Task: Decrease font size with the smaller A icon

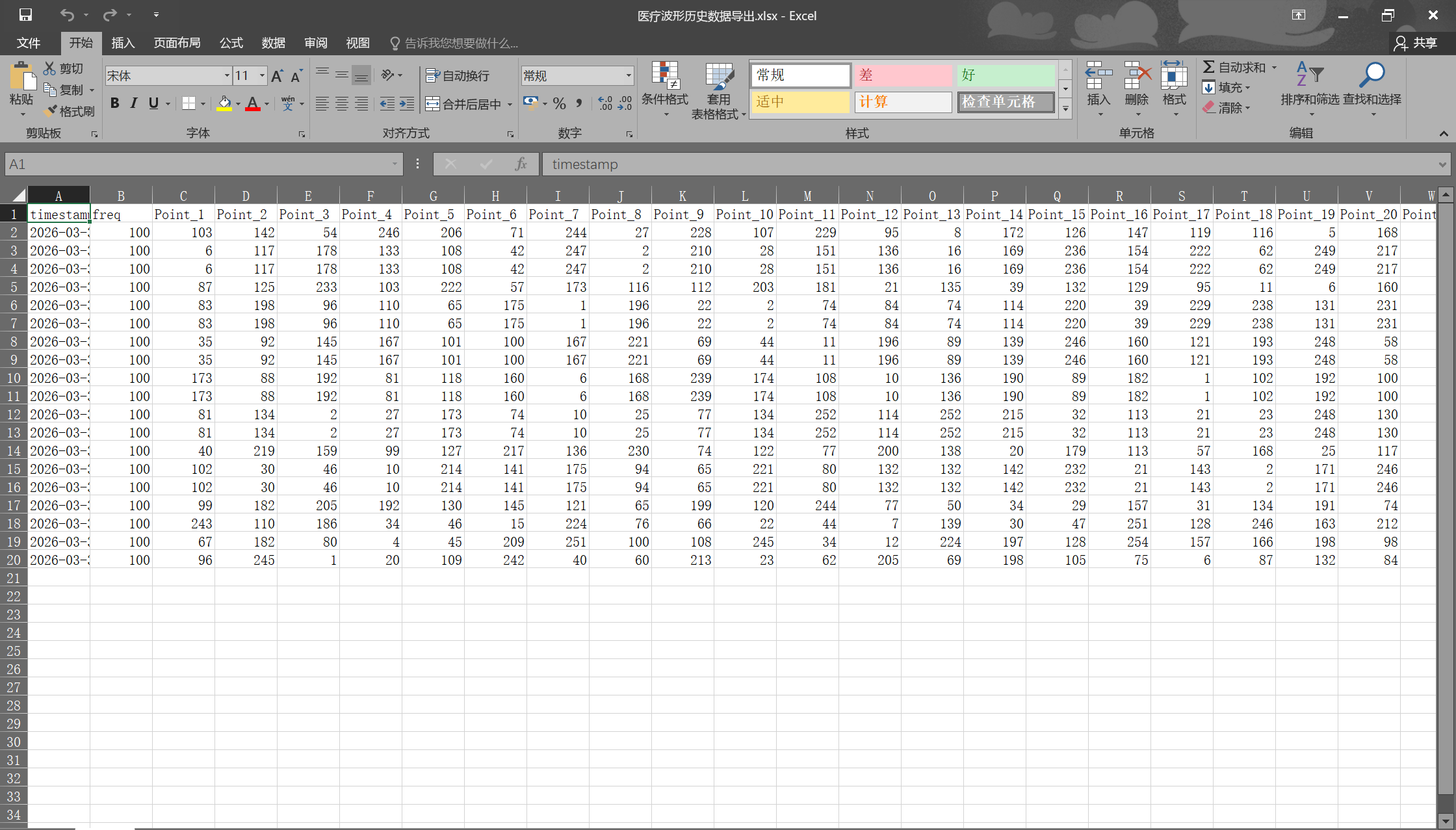Action: (296, 76)
